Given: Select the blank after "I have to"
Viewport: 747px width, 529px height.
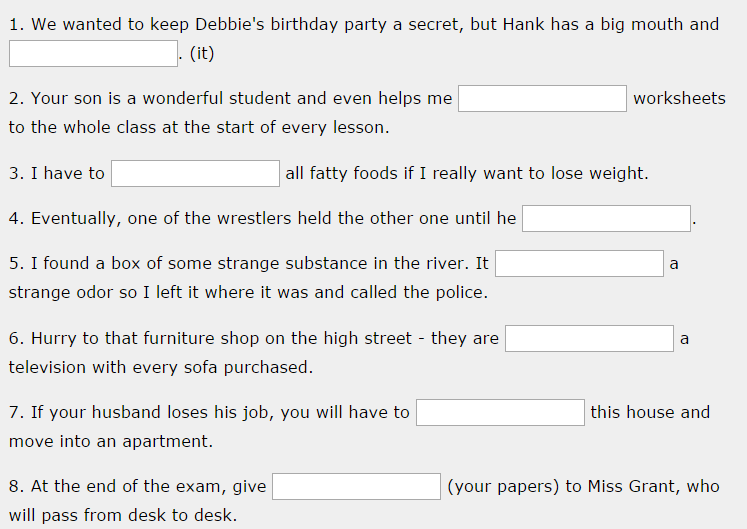Looking at the screenshot, I should 195,173.
